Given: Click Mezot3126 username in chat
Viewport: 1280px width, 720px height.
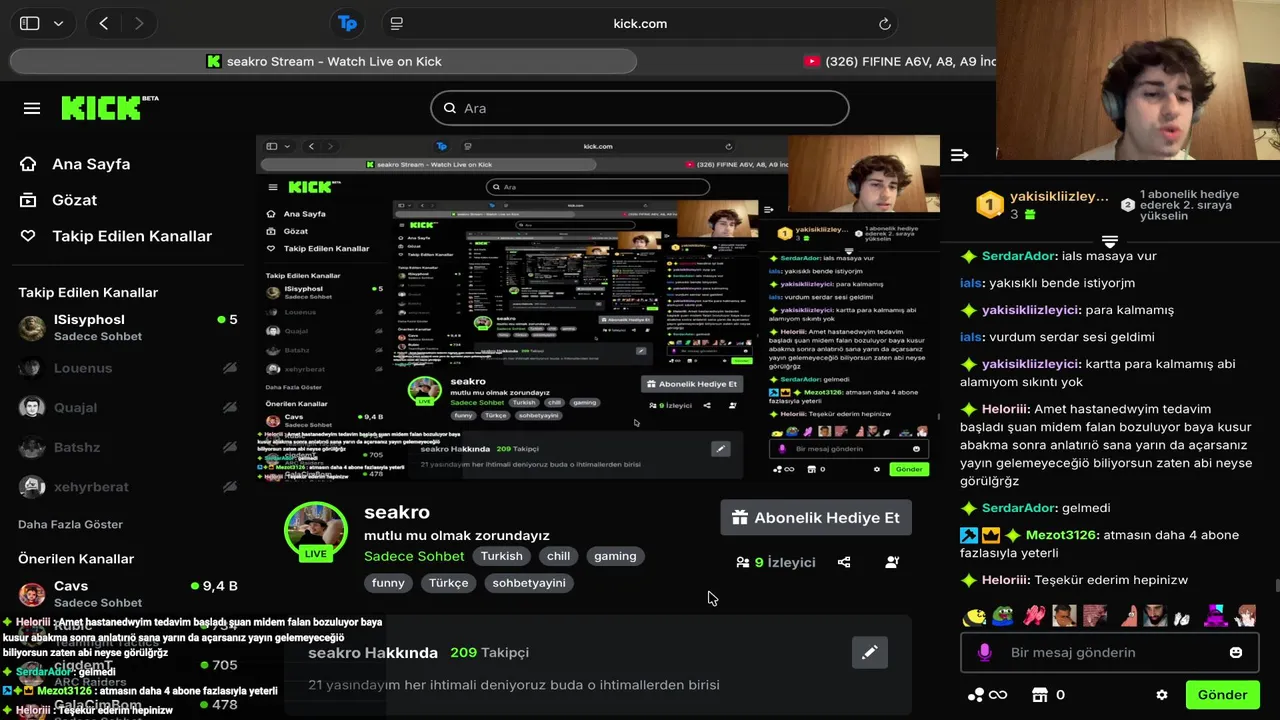Looking at the screenshot, I should (x=1062, y=535).
